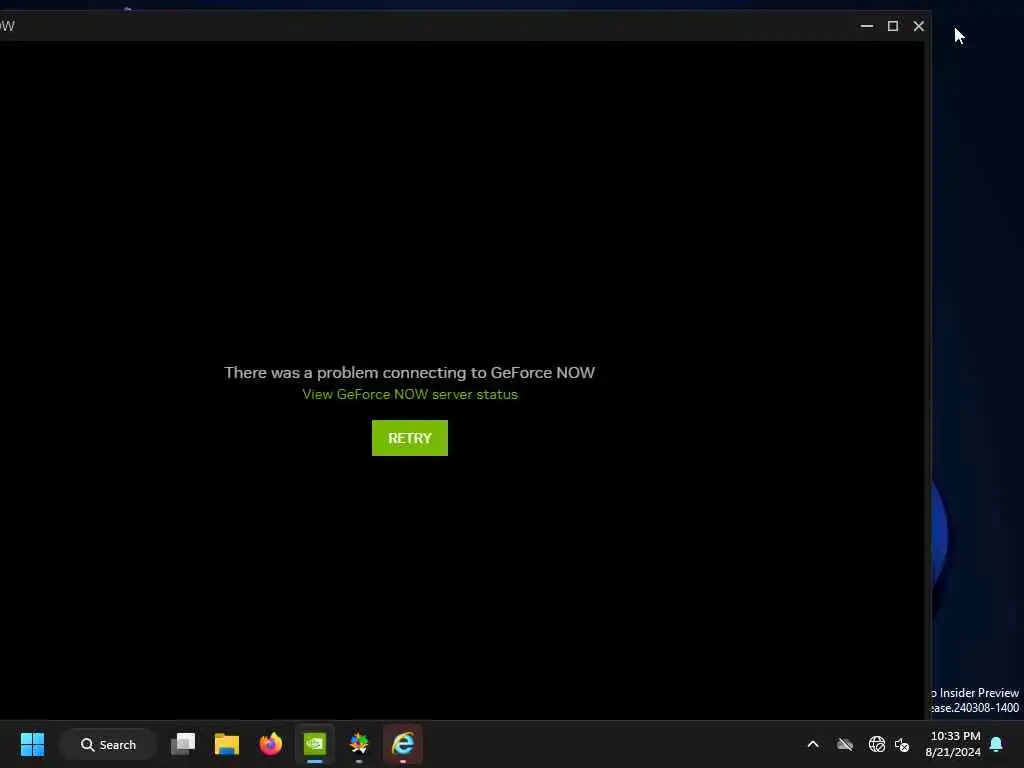The height and width of the screenshot is (768, 1024).
Task: Open notifications bell icon
Action: click(996, 744)
